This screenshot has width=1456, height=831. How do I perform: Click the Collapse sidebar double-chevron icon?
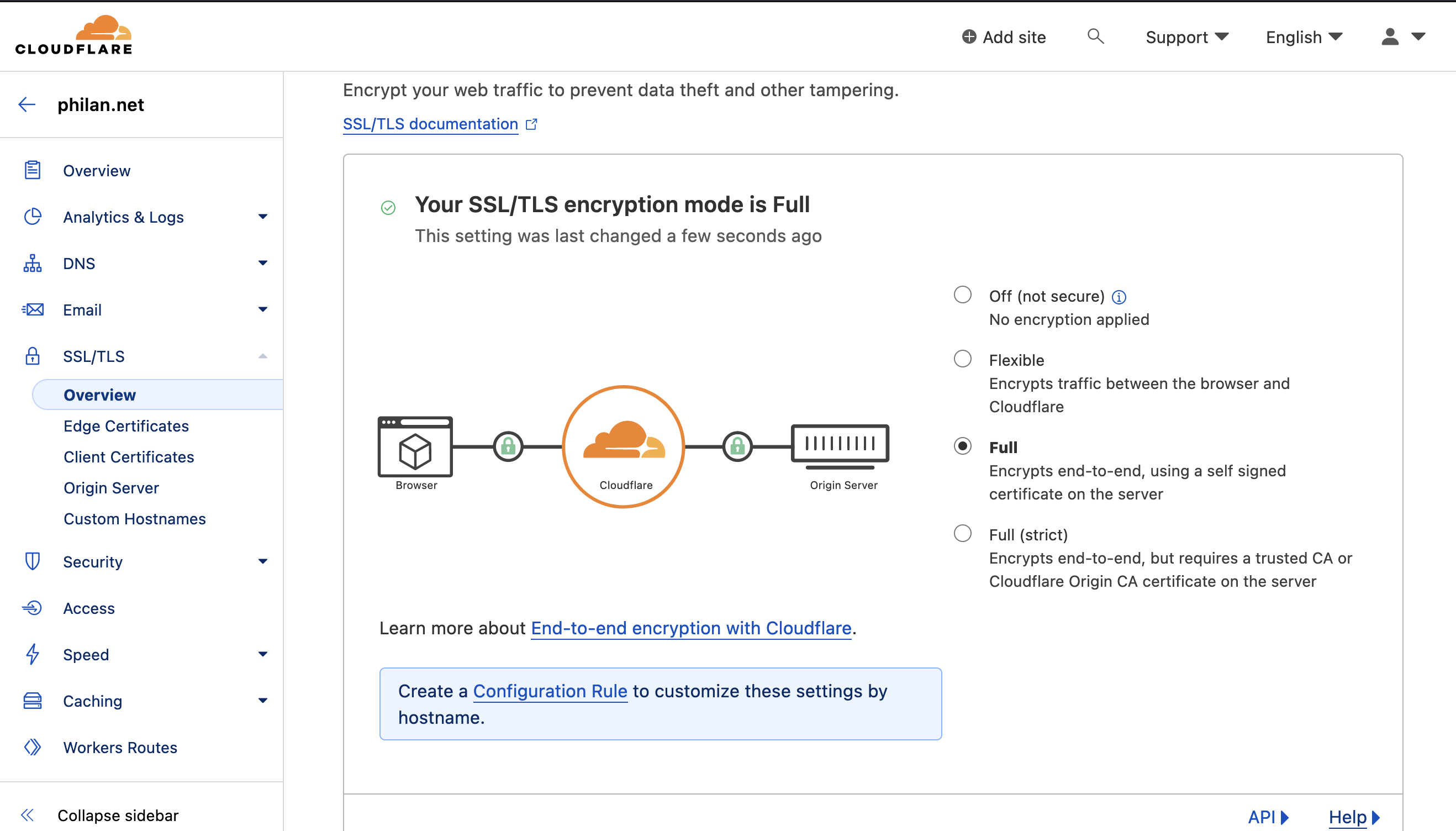(x=27, y=815)
